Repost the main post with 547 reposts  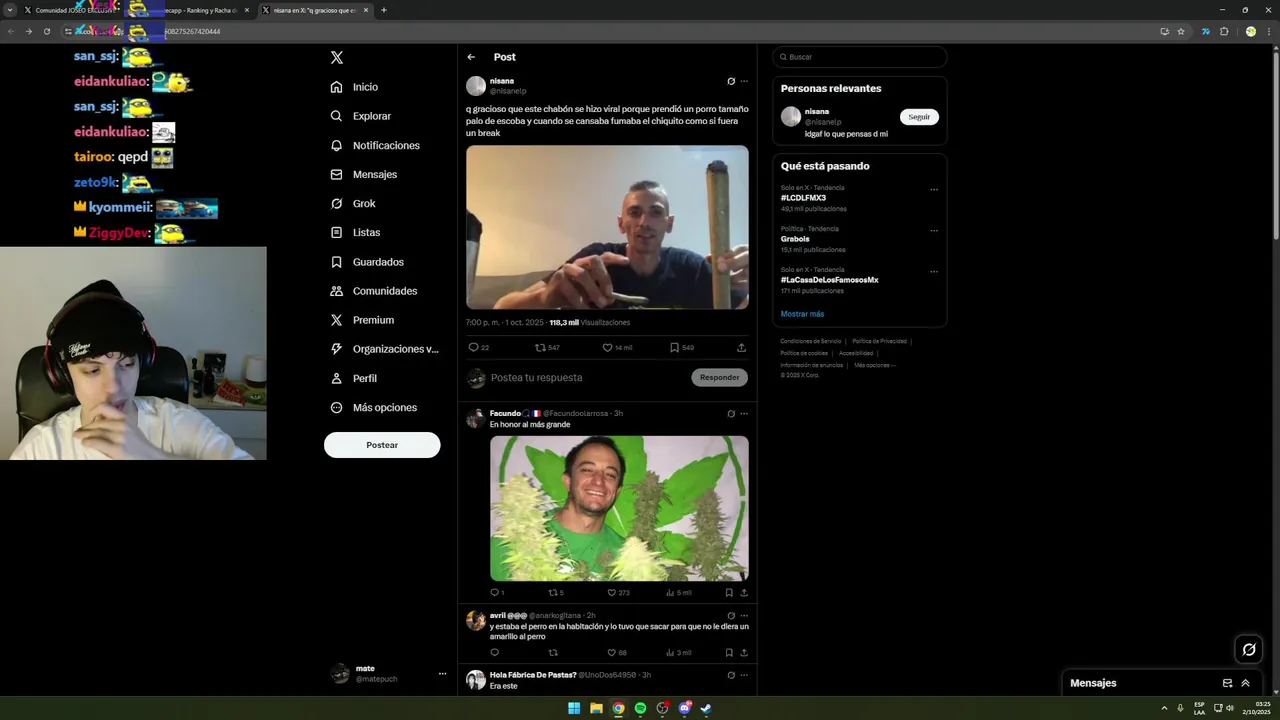541,348
